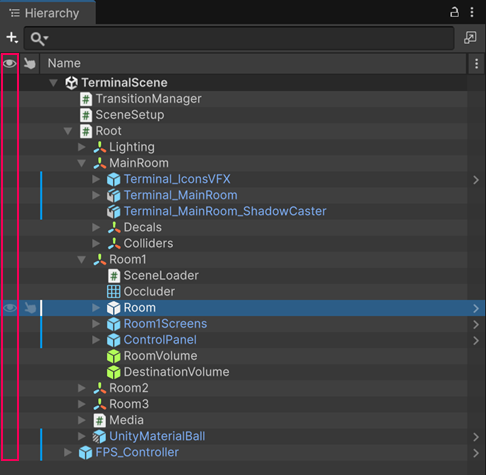This screenshot has height=475, width=486.
Task: Select the SceneSetup script icon
Action: coord(86,115)
